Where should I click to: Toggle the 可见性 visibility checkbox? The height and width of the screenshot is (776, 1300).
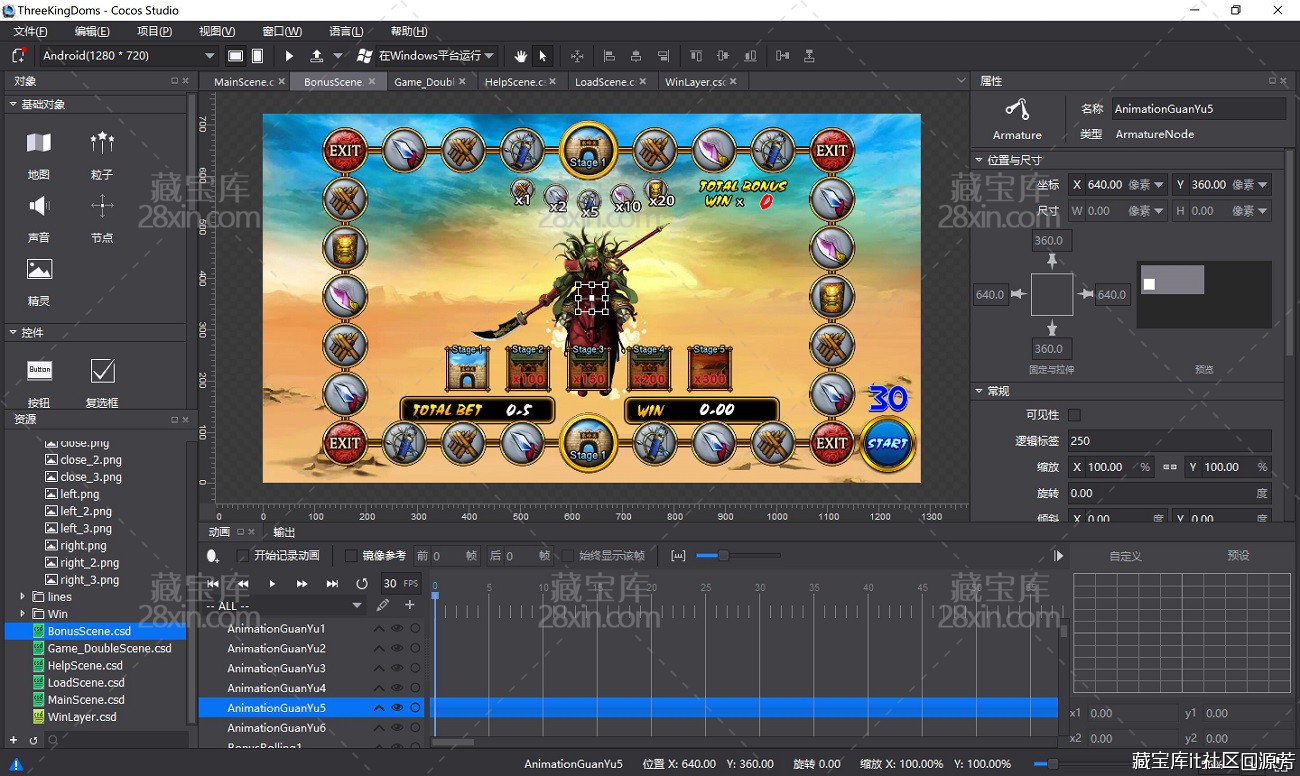click(1074, 415)
